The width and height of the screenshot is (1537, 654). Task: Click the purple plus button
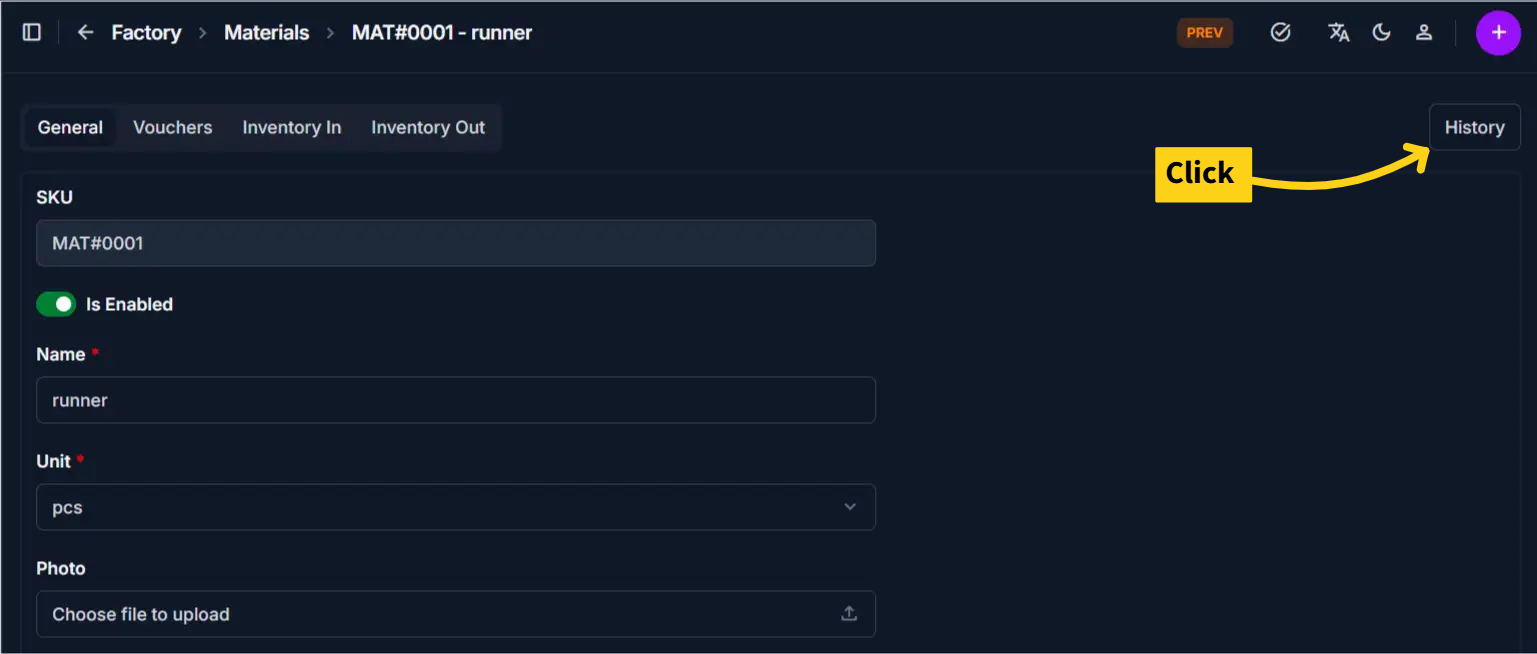[x=1498, y=33]
